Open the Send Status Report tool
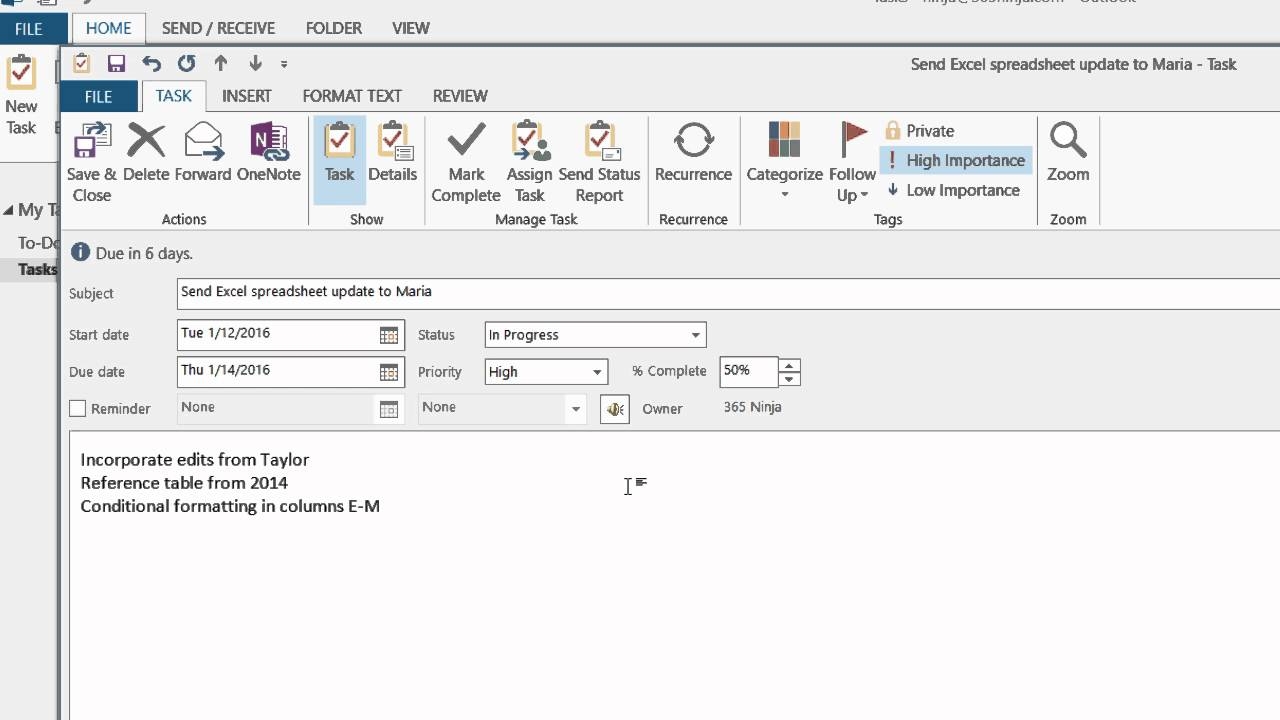 click(600, 160)
